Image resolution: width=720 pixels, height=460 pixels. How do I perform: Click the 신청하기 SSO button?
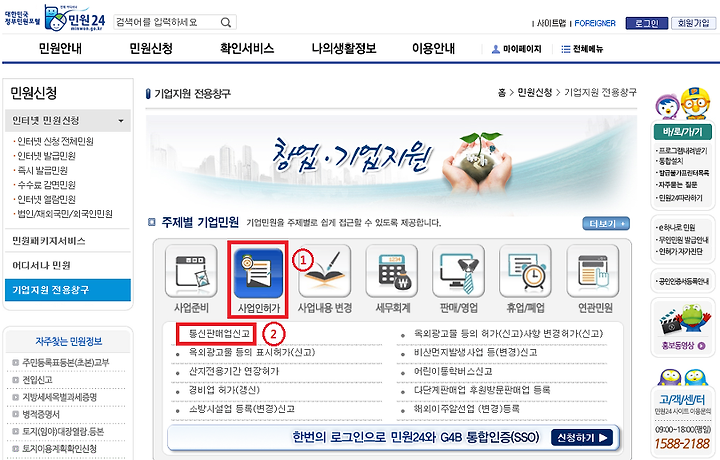582,438
